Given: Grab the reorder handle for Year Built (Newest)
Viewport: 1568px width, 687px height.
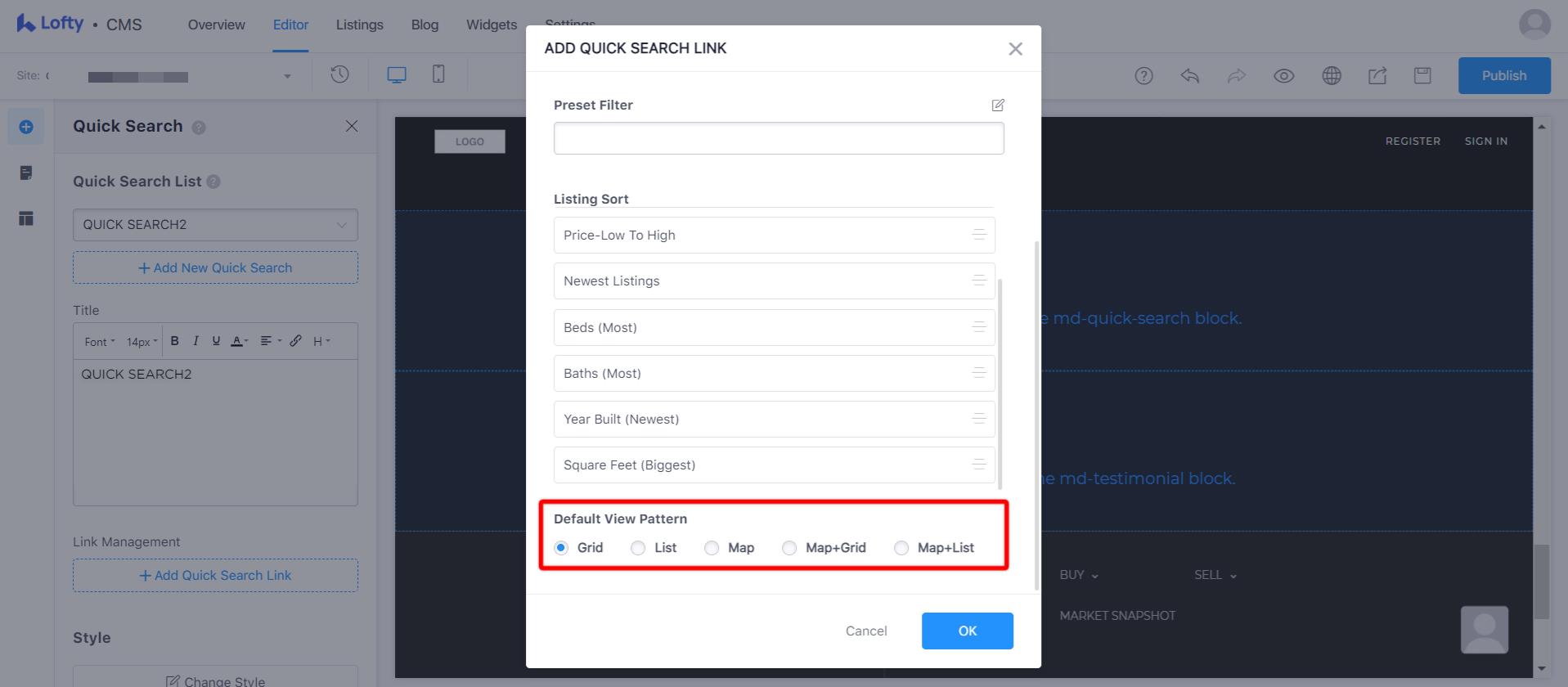Looking at the screenshot, I should tap(978, 419).
